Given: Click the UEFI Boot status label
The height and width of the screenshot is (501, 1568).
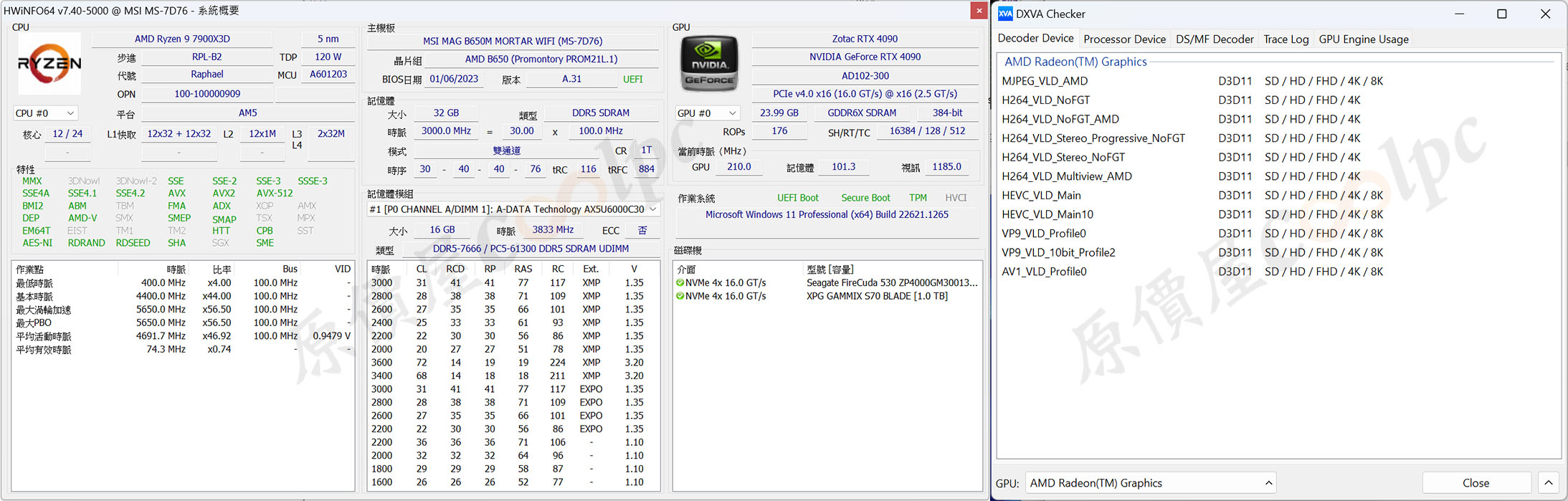Looking at the screenshot, I should tap(798, 198).
